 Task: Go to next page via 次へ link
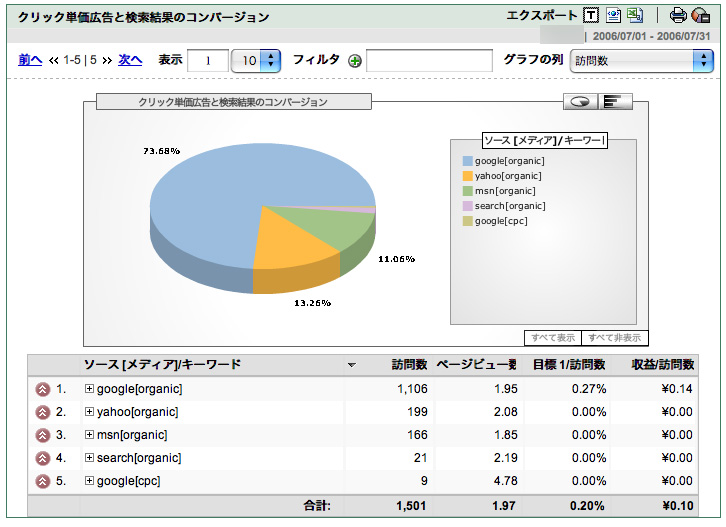130,60
